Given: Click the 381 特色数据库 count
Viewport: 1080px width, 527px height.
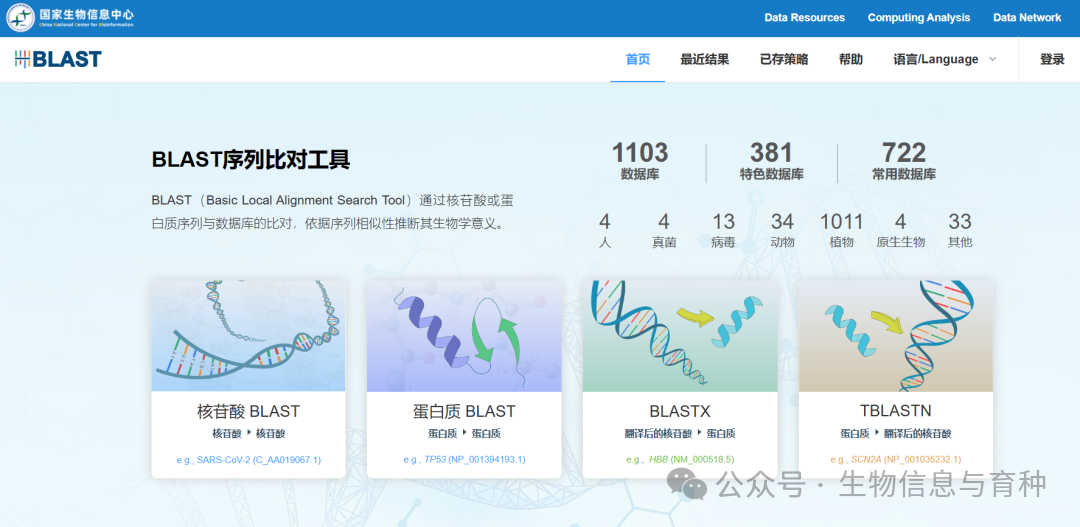Looking at the screenshot, I should [771, 162].
